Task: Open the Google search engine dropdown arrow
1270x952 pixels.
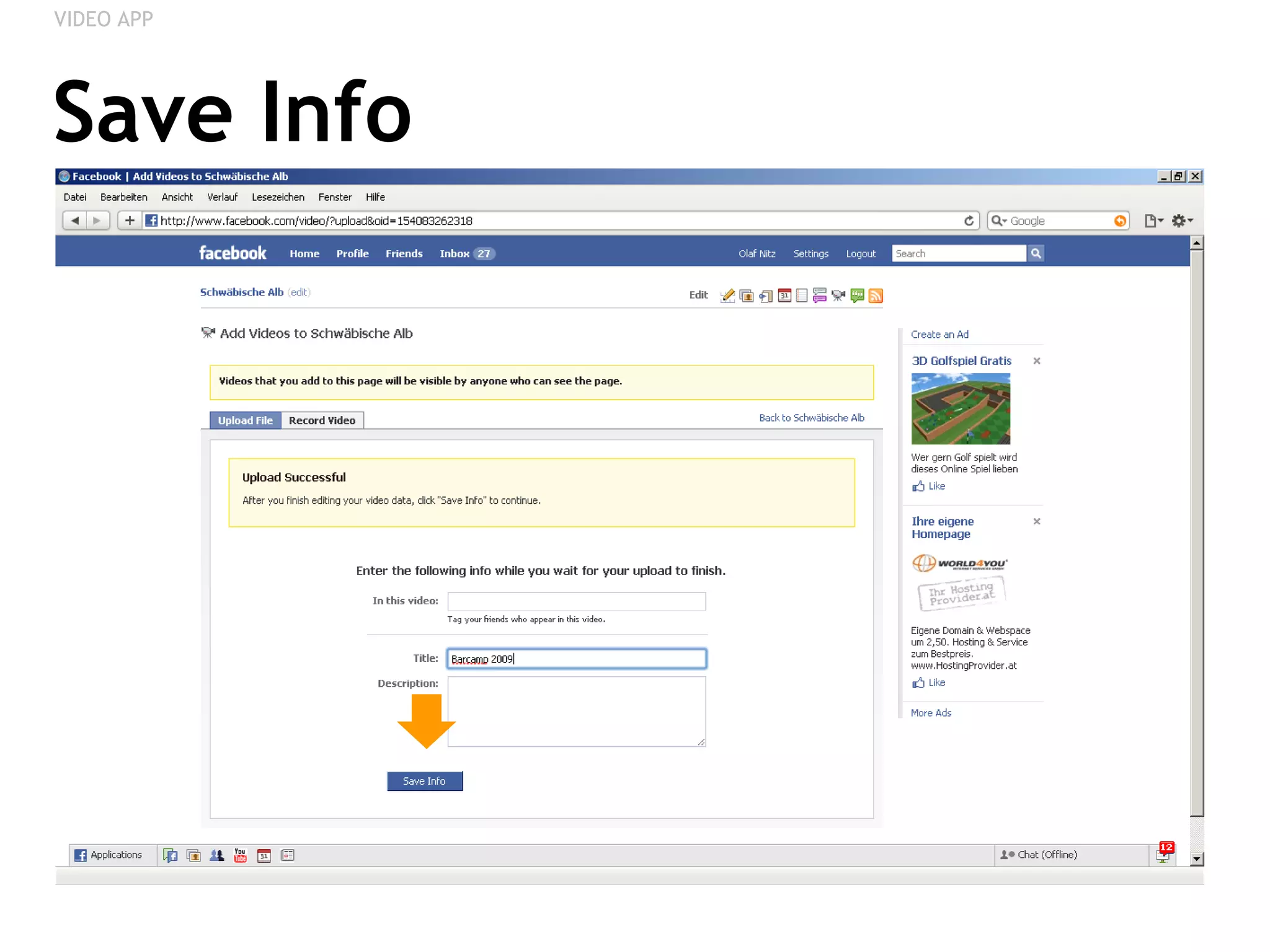Action: point(999,221)
